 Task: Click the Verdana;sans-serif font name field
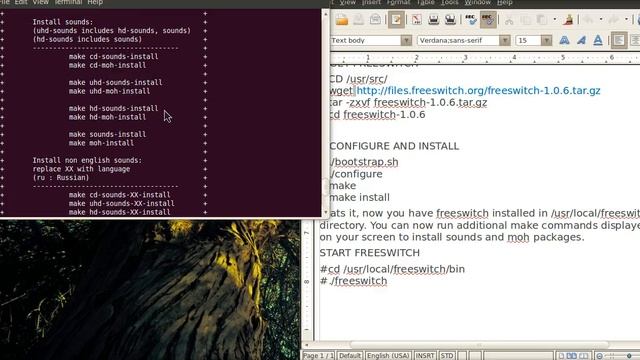coord(458,40)
